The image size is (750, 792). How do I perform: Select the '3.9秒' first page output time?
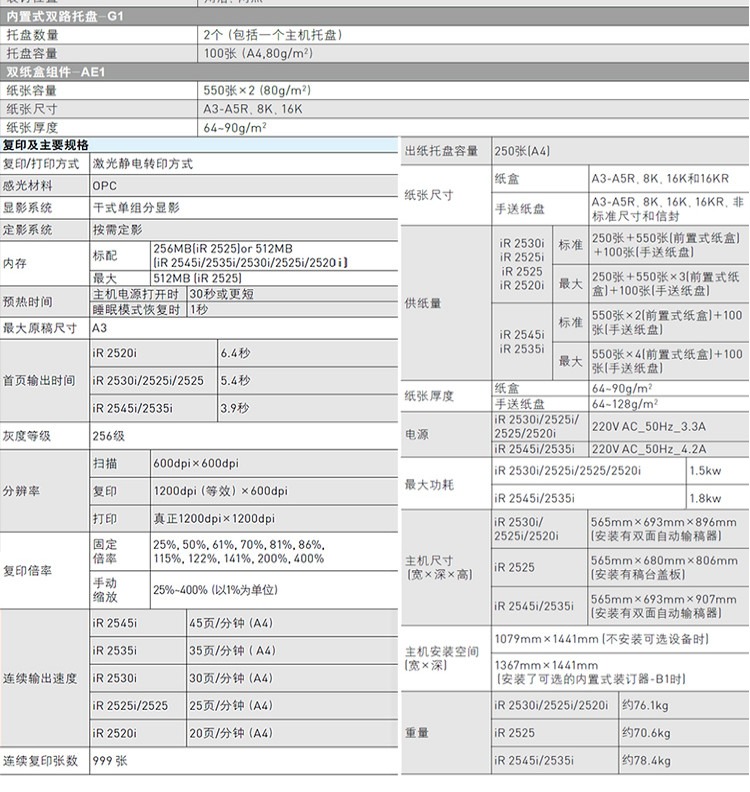point(235,408)
